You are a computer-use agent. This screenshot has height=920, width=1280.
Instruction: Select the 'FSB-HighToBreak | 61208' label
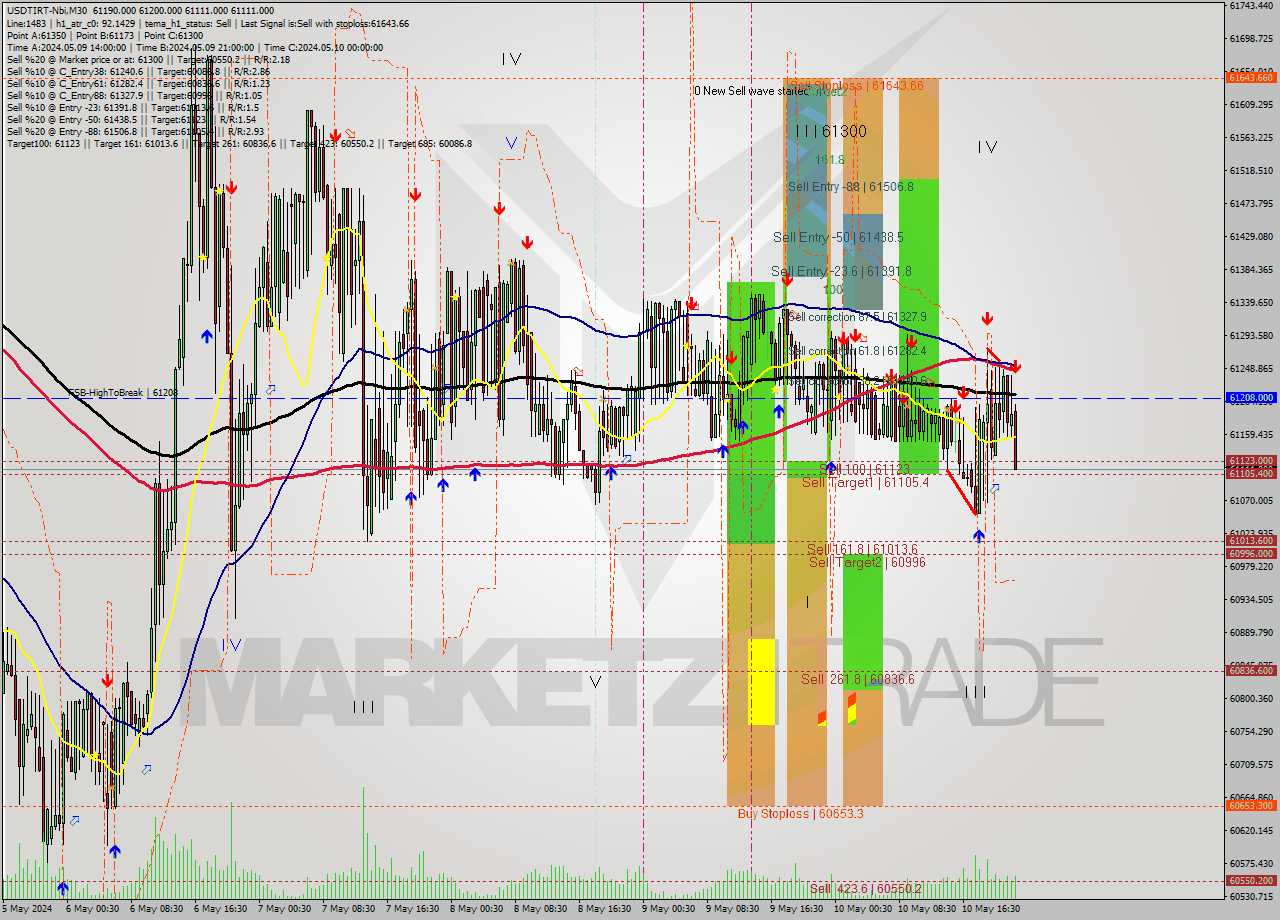pyautogui.click(x=122, y=393)
